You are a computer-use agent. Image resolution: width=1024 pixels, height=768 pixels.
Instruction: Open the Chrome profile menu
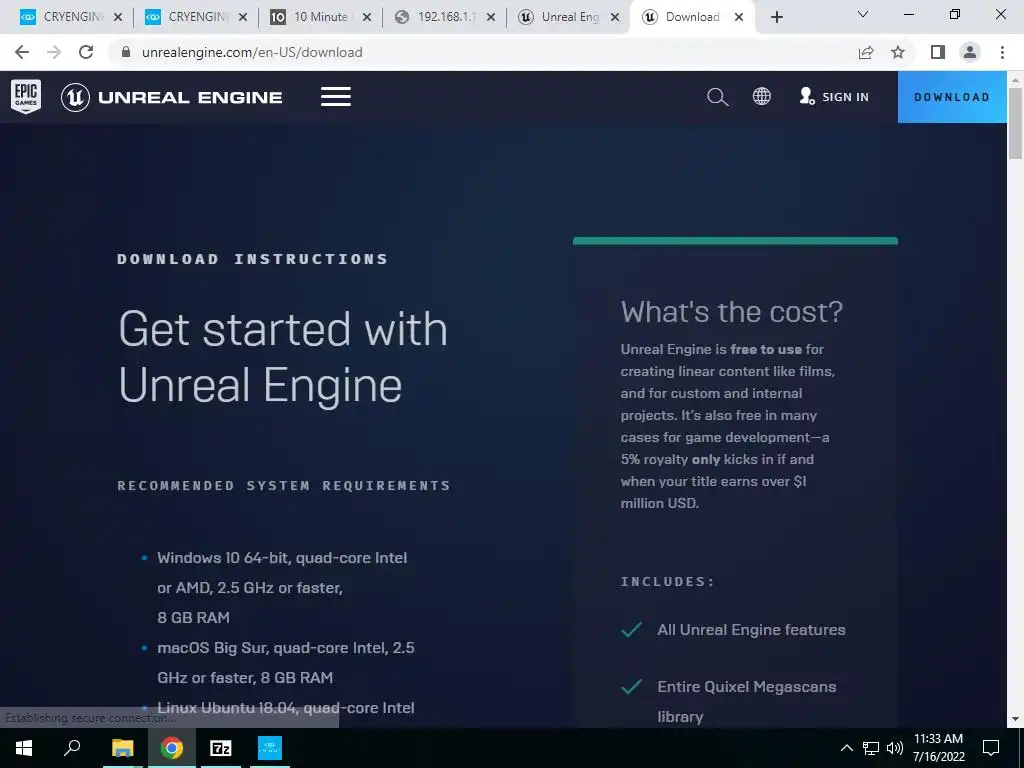click(x=970, y=52)
